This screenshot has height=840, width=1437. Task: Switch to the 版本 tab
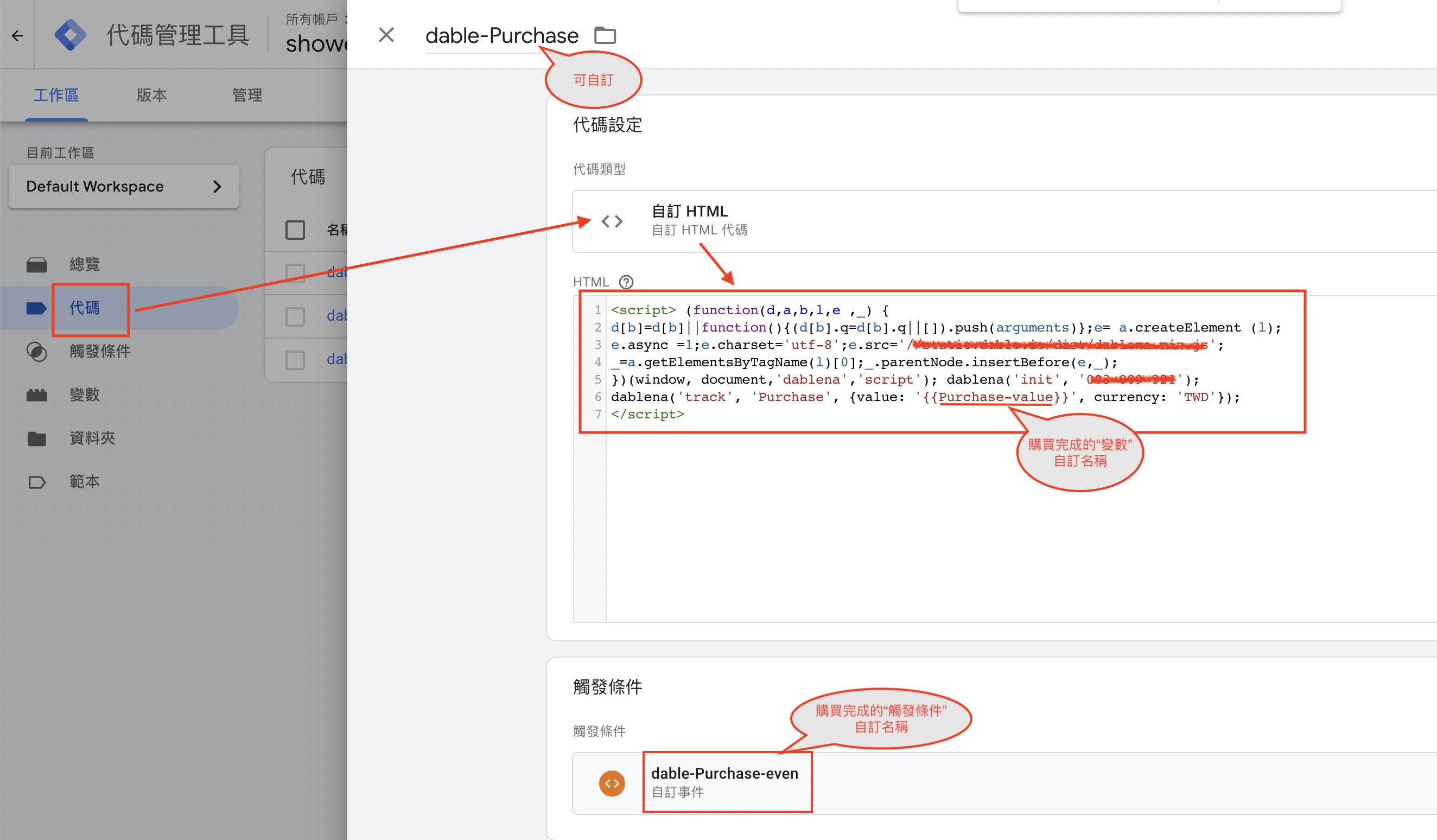151,94
